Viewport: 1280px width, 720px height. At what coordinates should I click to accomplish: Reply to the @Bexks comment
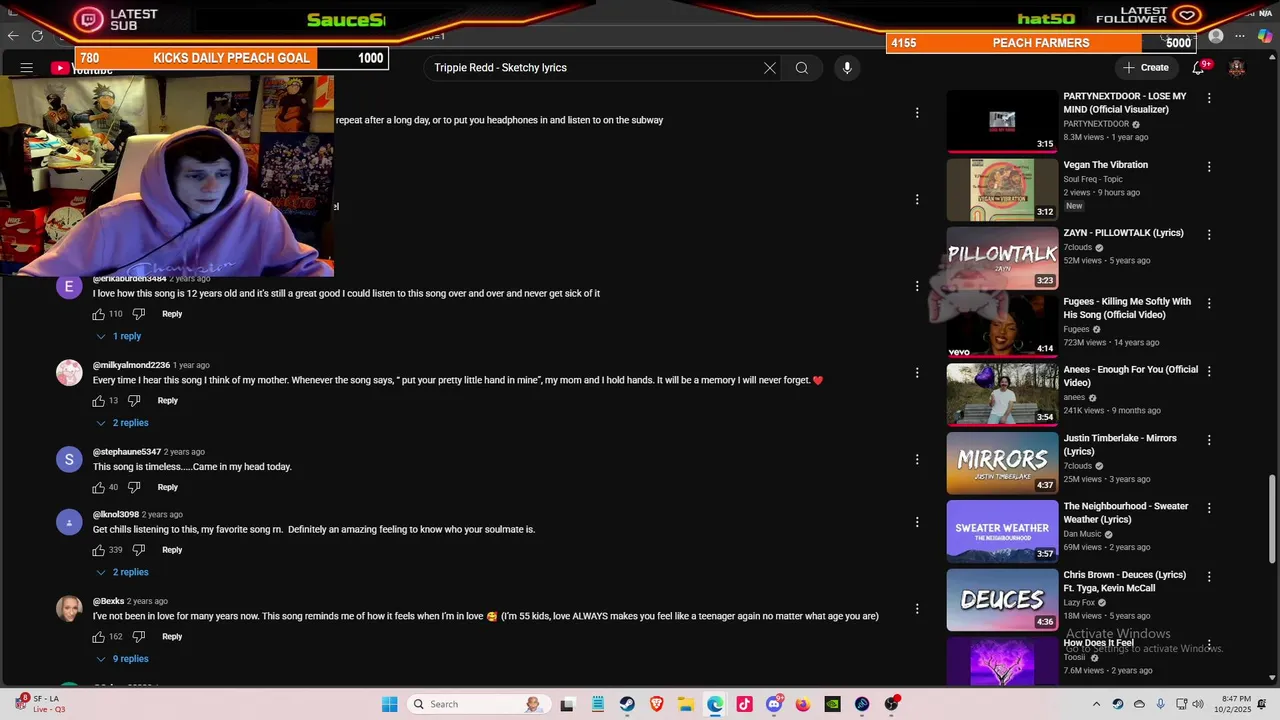[172, 637]
